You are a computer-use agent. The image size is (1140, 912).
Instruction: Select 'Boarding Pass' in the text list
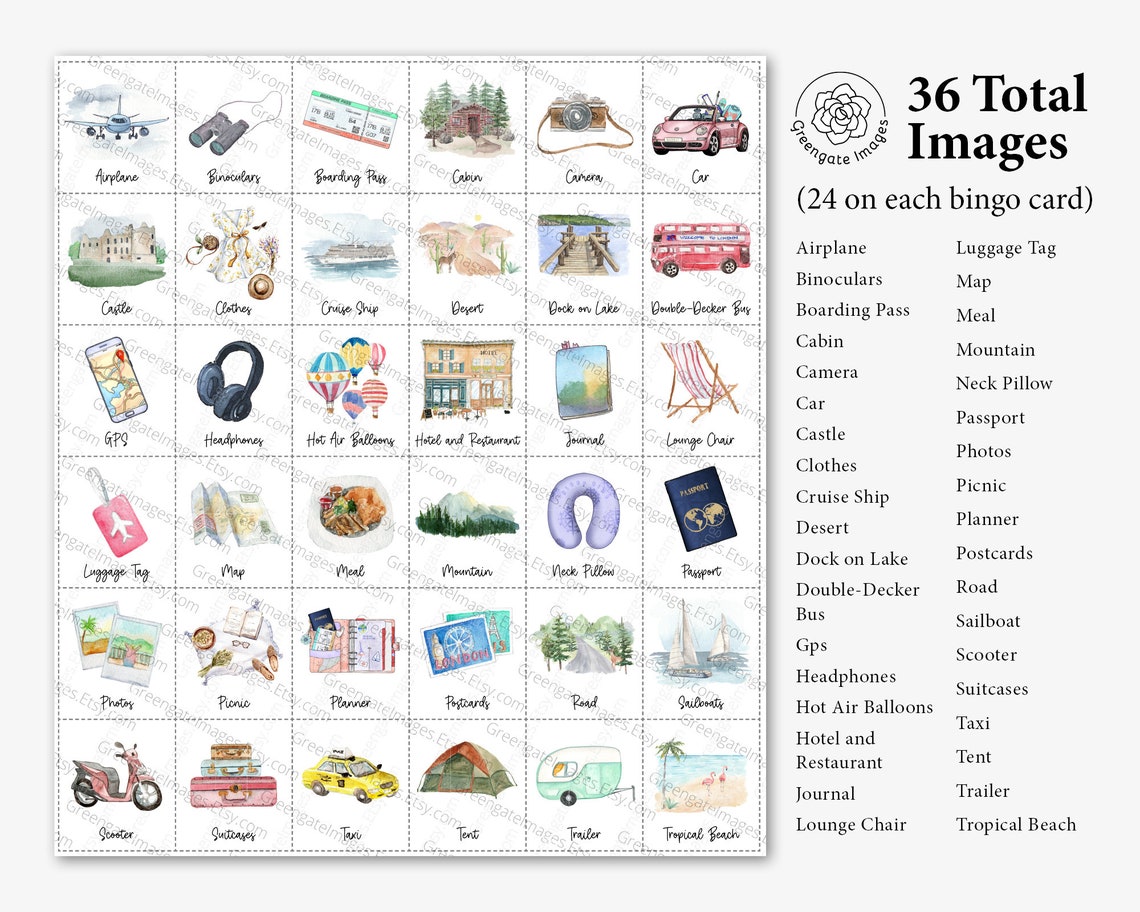(852, 310)
